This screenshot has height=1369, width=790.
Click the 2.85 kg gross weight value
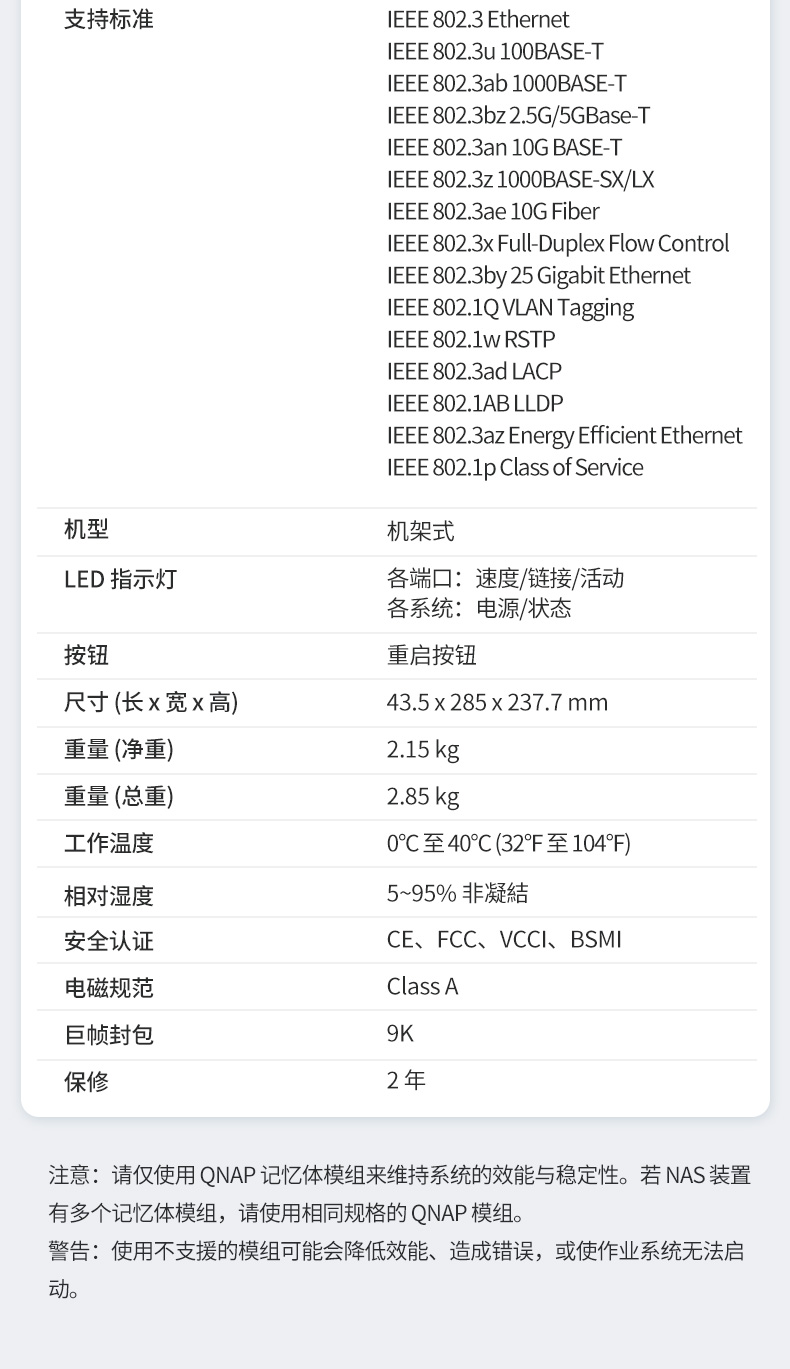[x=422, y=797]
